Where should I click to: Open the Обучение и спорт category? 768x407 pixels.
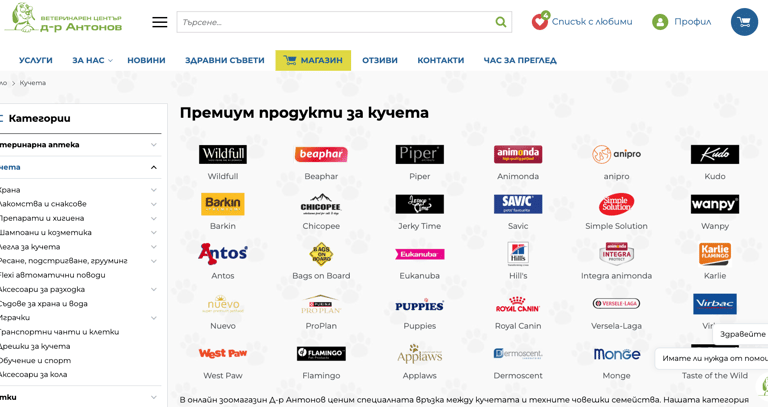pyautogui.click(x=35, y=360)
